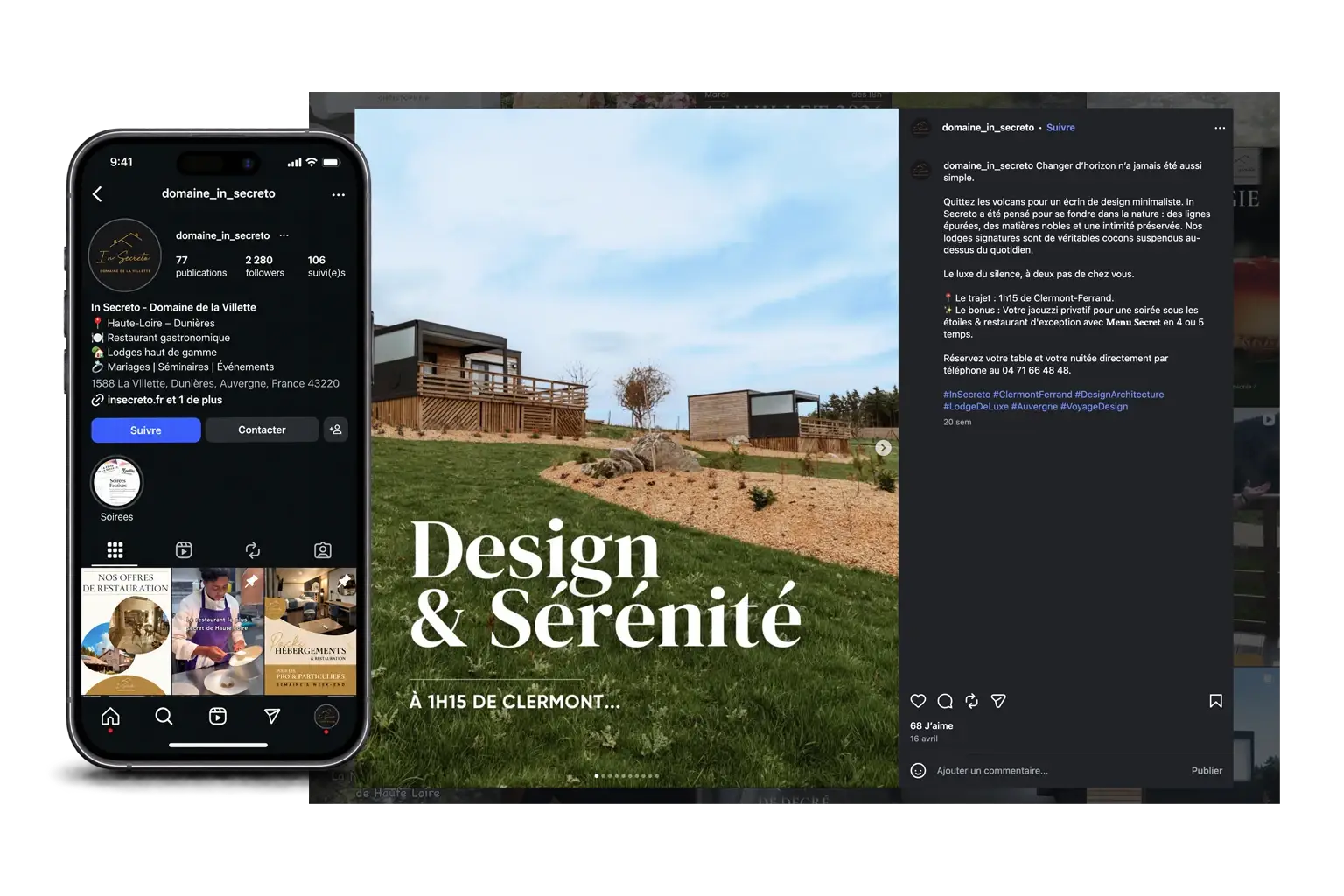Click the Contacter button
Viewport: 1344px width, 896px height.
click(262, 430)
